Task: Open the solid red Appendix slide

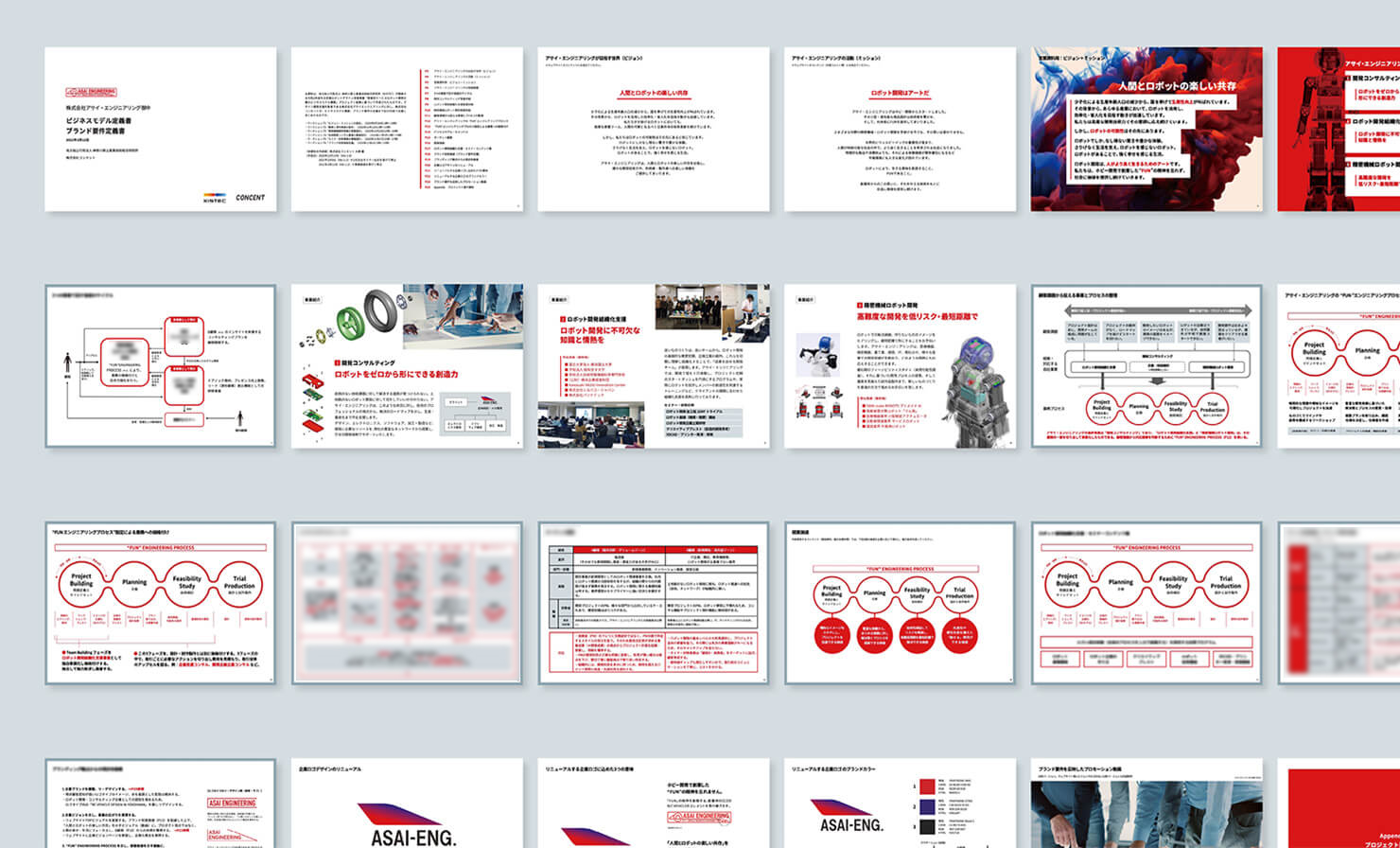Action: pyautogui.click(x=1339, y=803)
